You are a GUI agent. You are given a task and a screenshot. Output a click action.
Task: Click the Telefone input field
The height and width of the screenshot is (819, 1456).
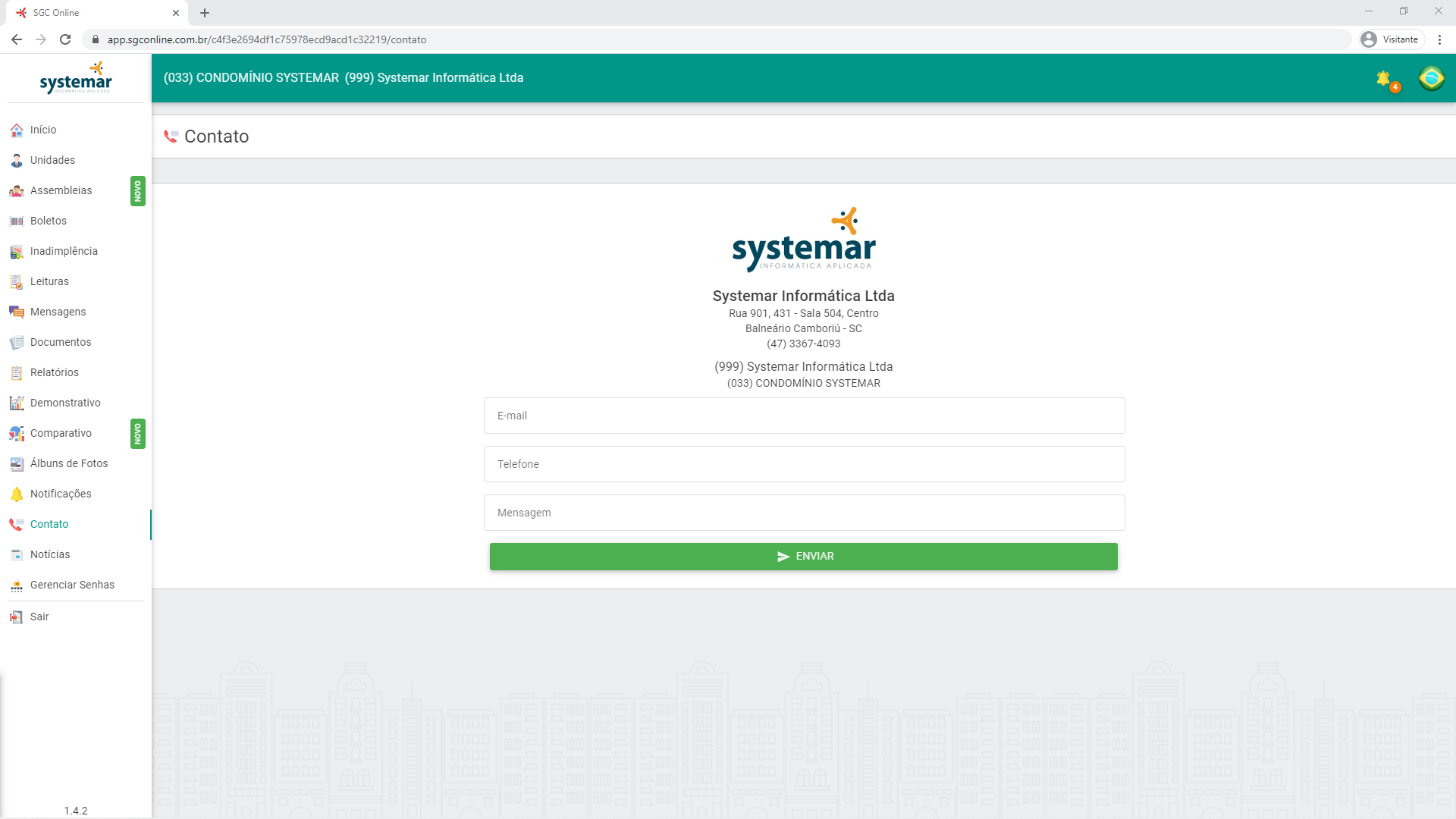click(x=804, y=464)
